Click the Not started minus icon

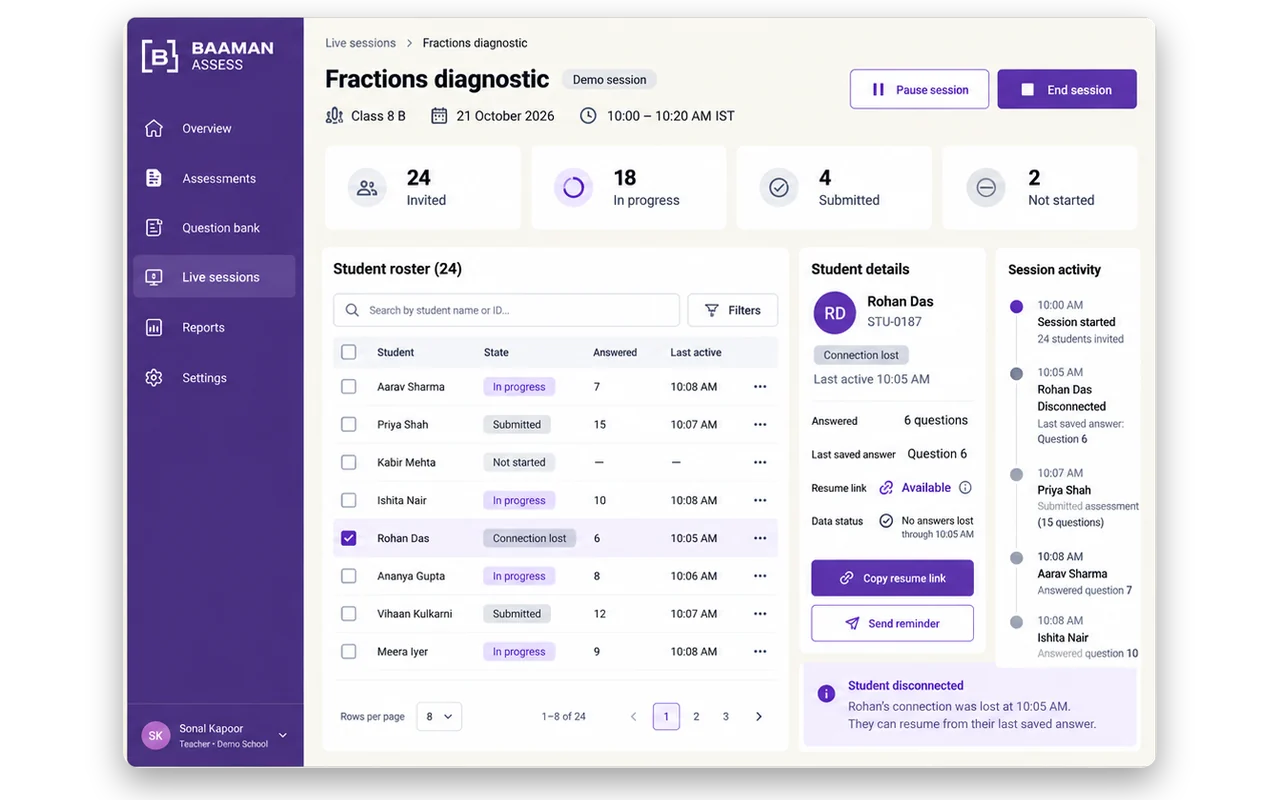click(x=986, y=188)
